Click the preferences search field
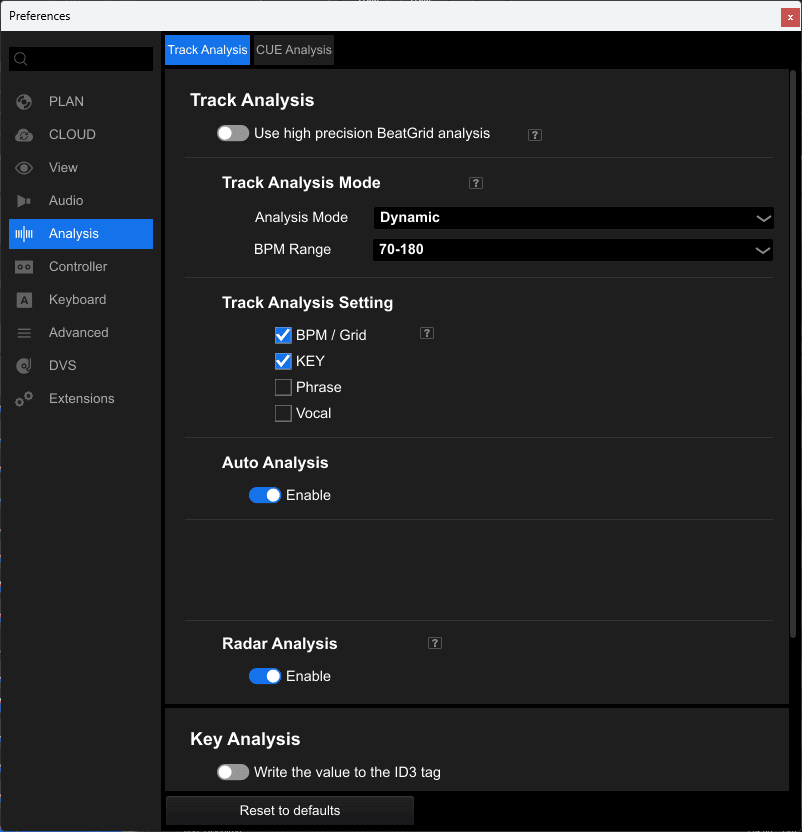The width and height of the screenshot is (802, 832). click(81, 59)
